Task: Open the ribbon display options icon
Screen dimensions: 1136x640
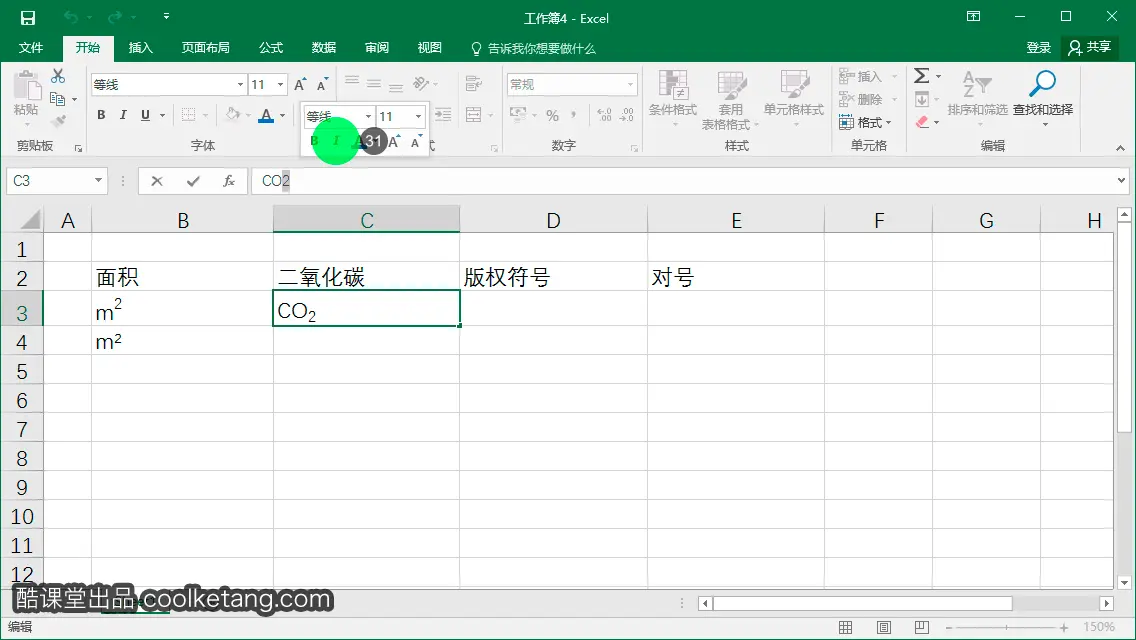Action: pyautogui.click(x=974, y=17)
